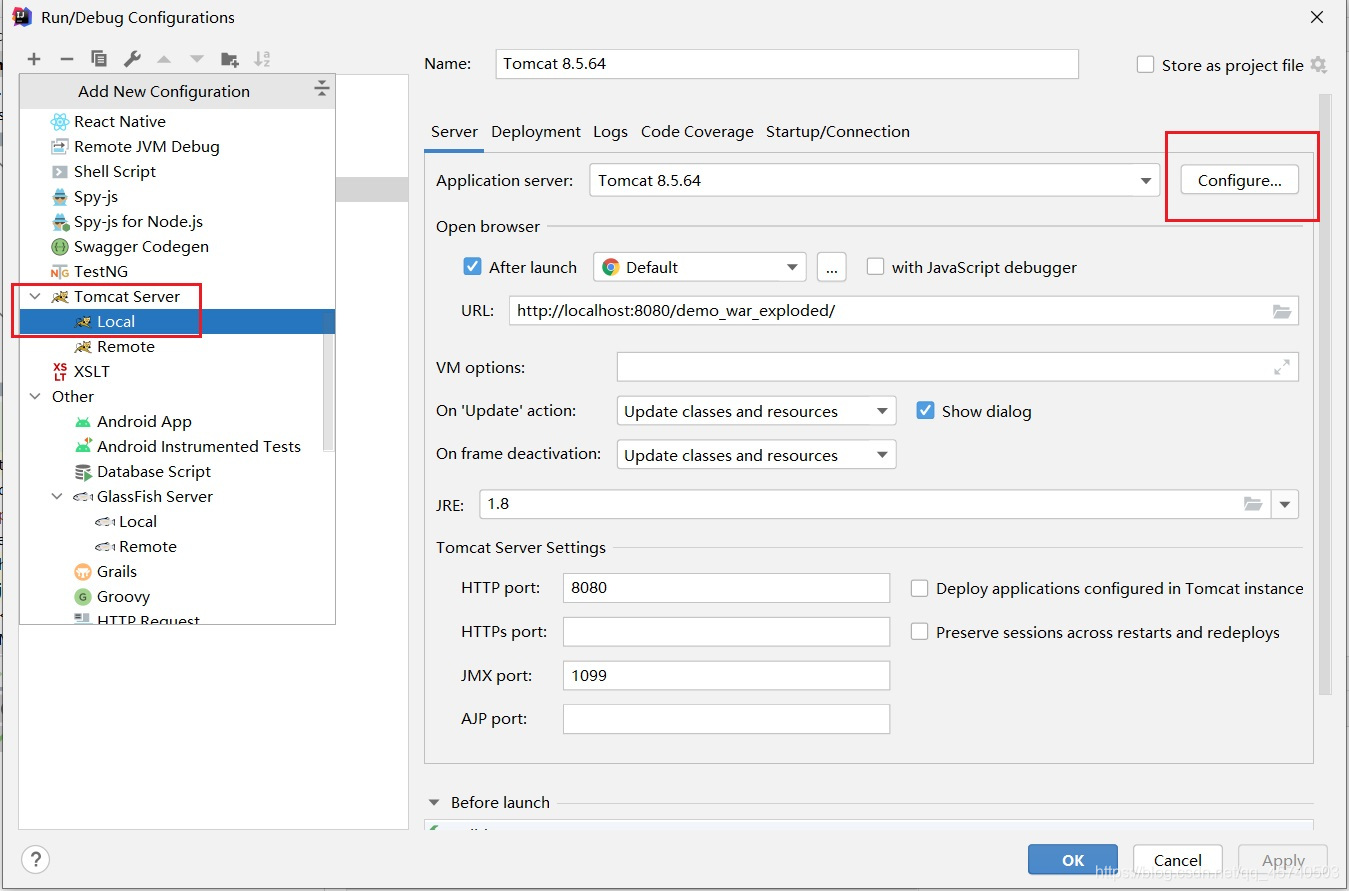Click the HTTP port field
Viewport: 1349px width, 891px height.
click(726, 588)
